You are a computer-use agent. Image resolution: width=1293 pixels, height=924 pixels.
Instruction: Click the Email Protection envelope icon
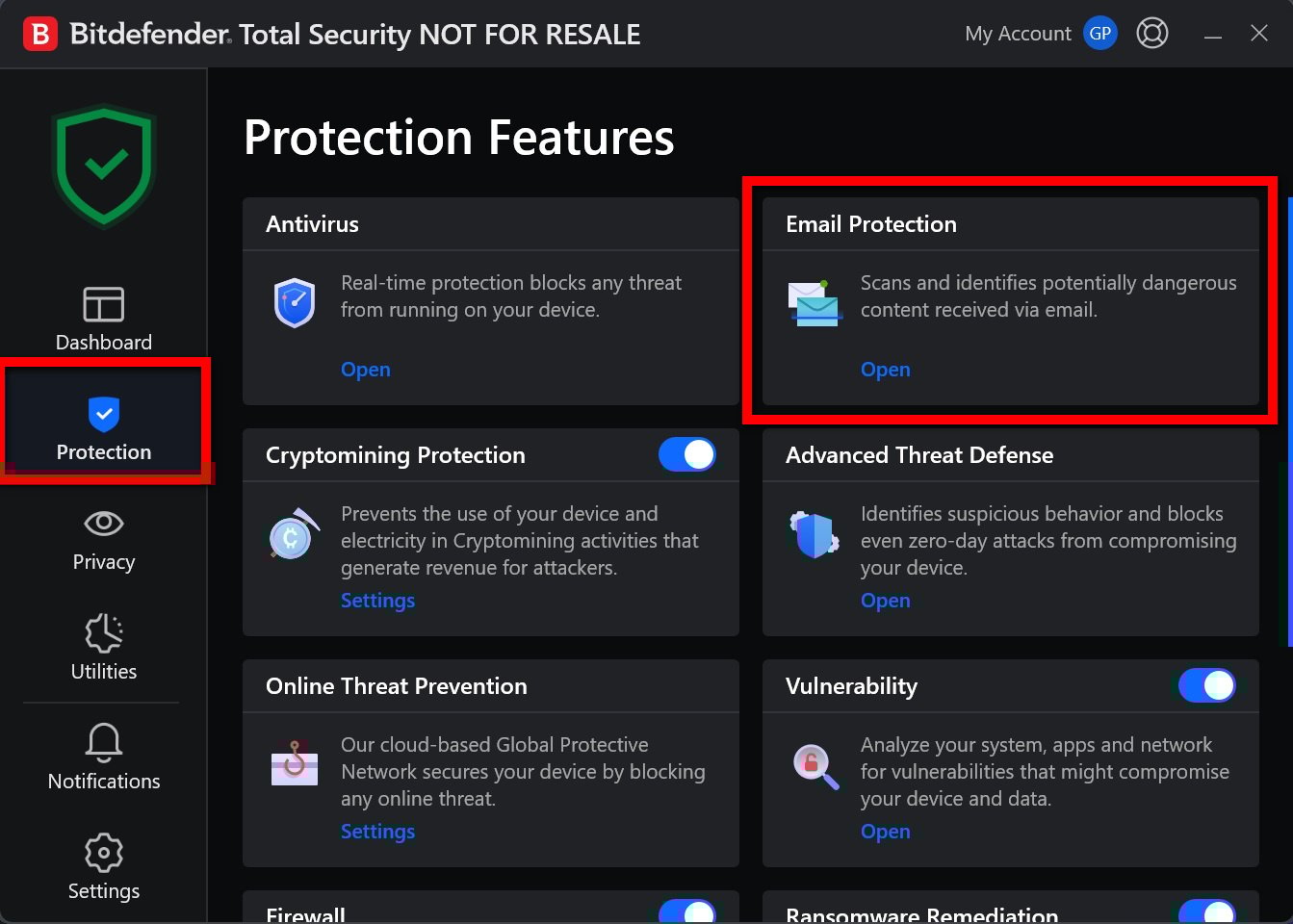point(815,302)
